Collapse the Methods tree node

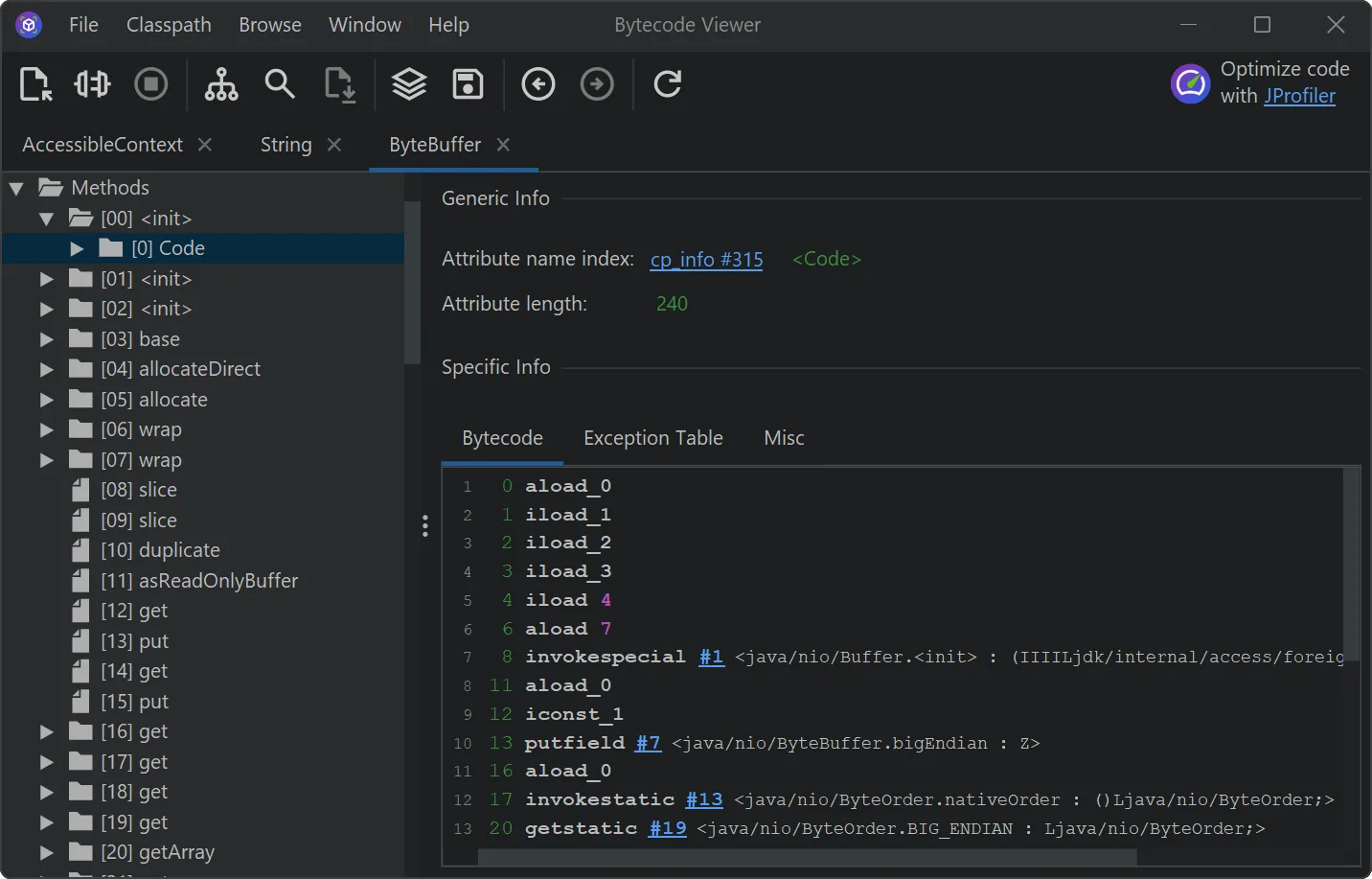click(x=16, y=188)
